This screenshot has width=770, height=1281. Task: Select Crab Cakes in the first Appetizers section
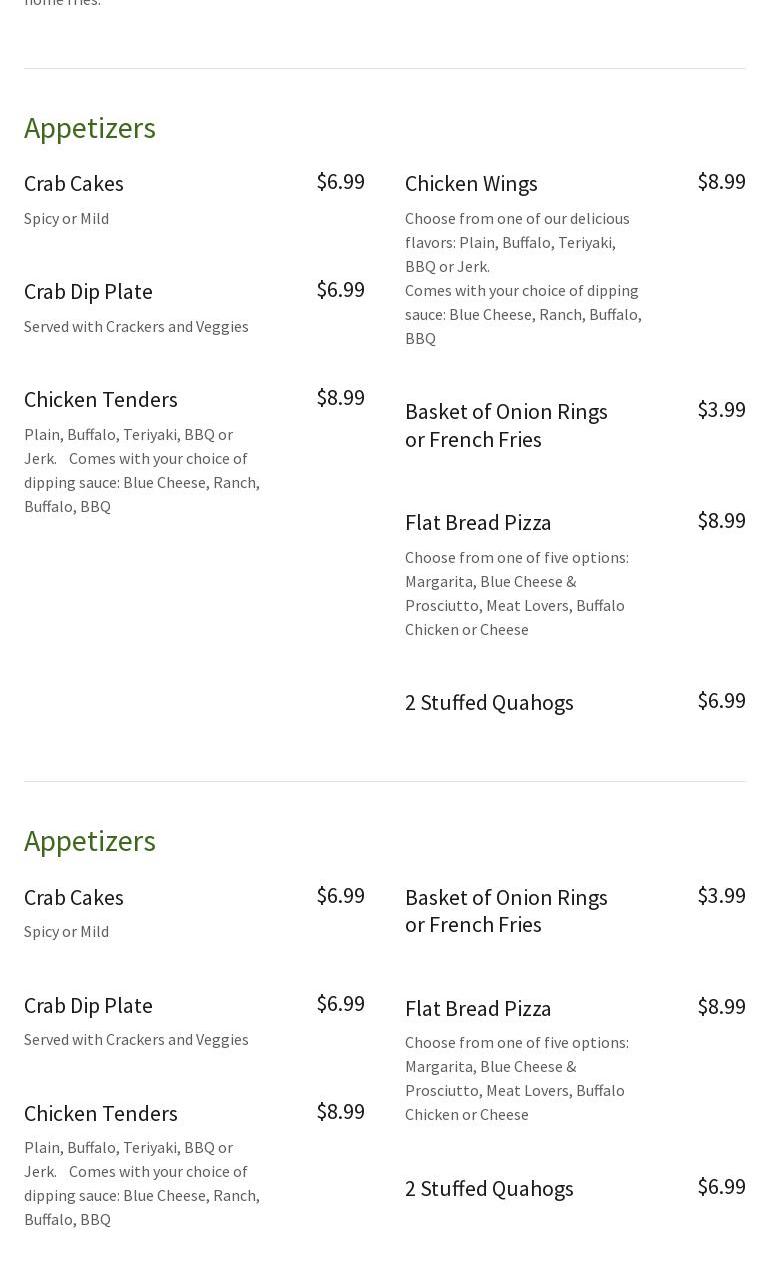pos(74,184)
